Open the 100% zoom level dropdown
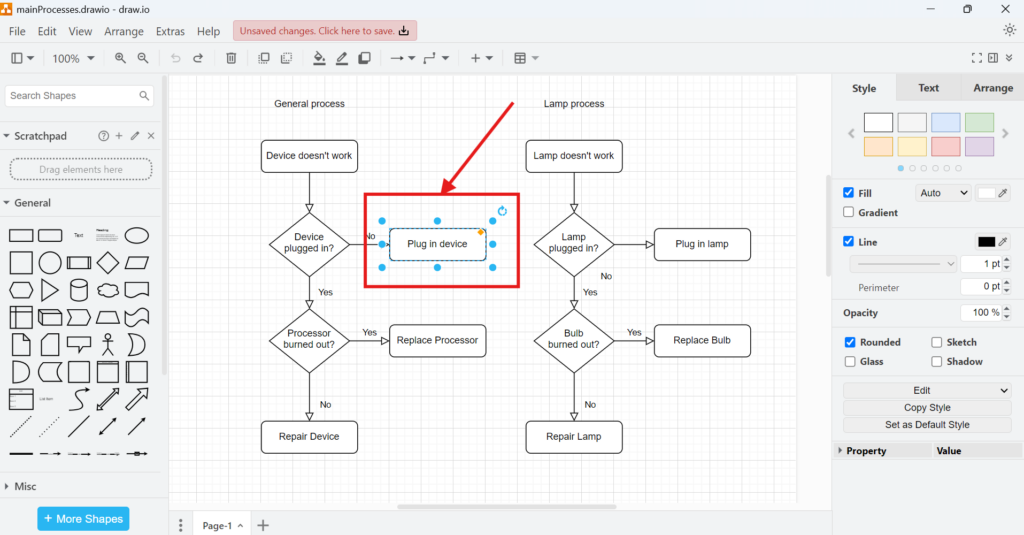The image size is (1024, 535). tap(73, 58)
